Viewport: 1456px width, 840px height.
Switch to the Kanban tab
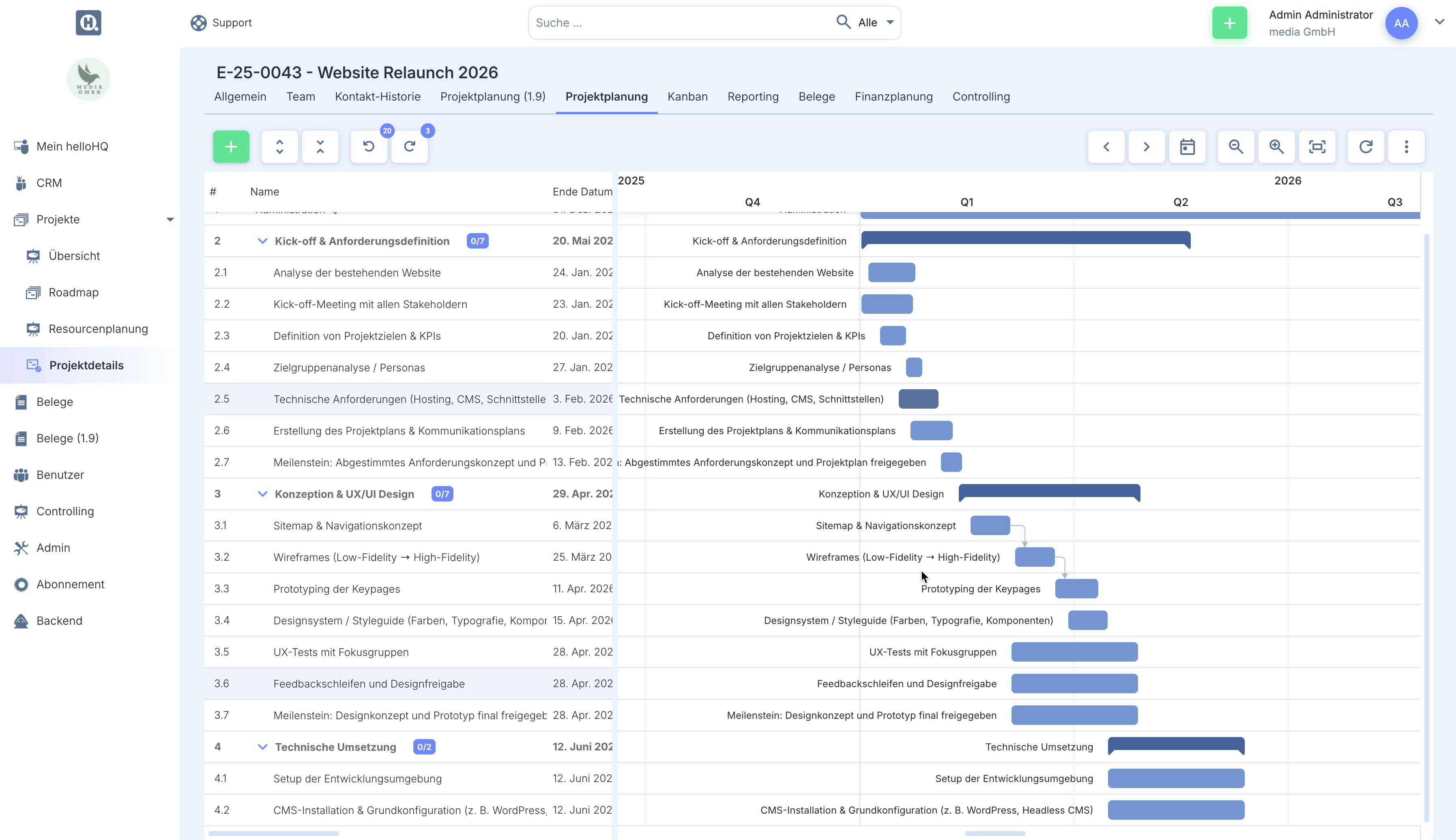tap(687, 96)
